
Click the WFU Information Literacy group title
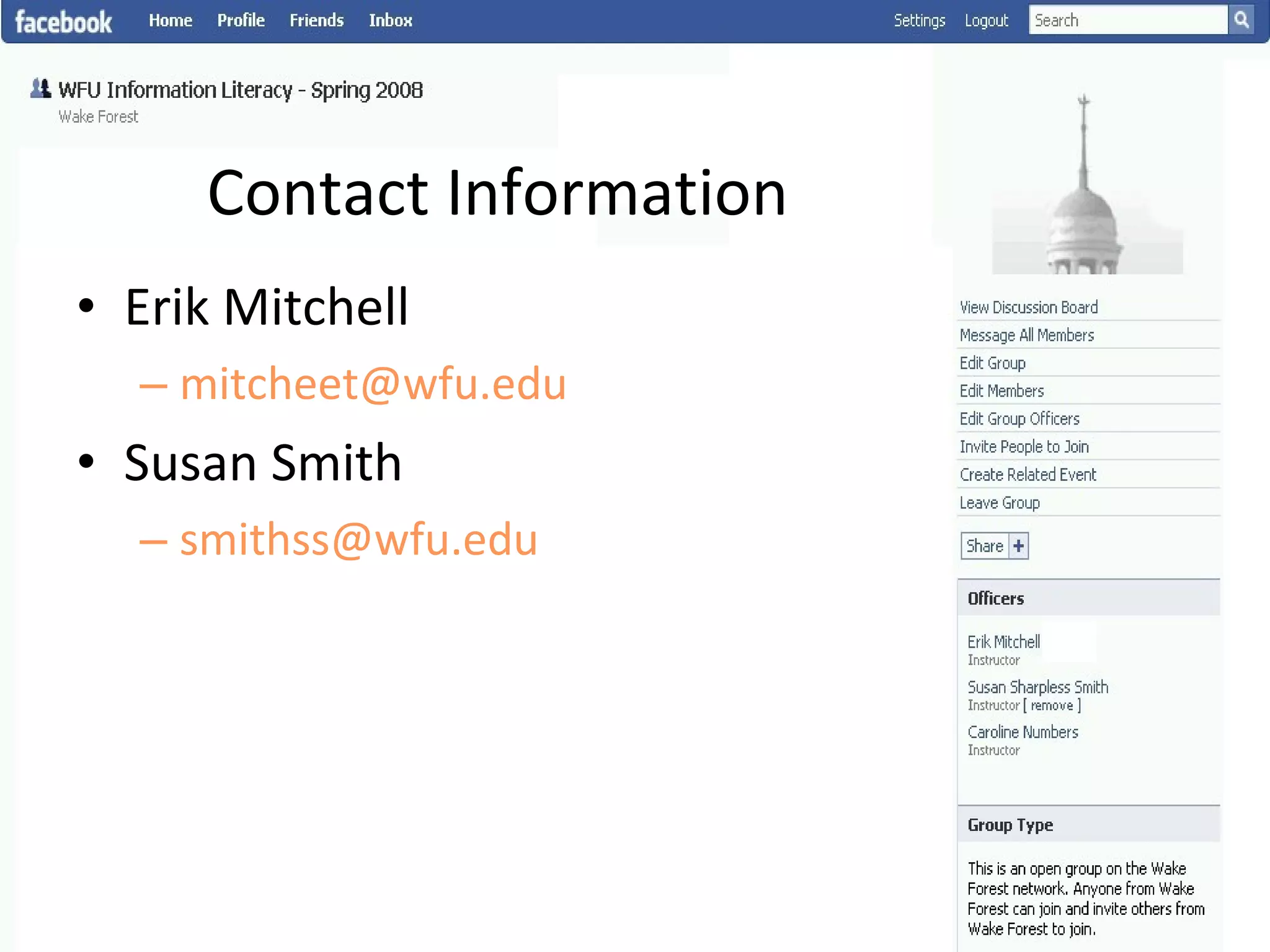(241, 90)
